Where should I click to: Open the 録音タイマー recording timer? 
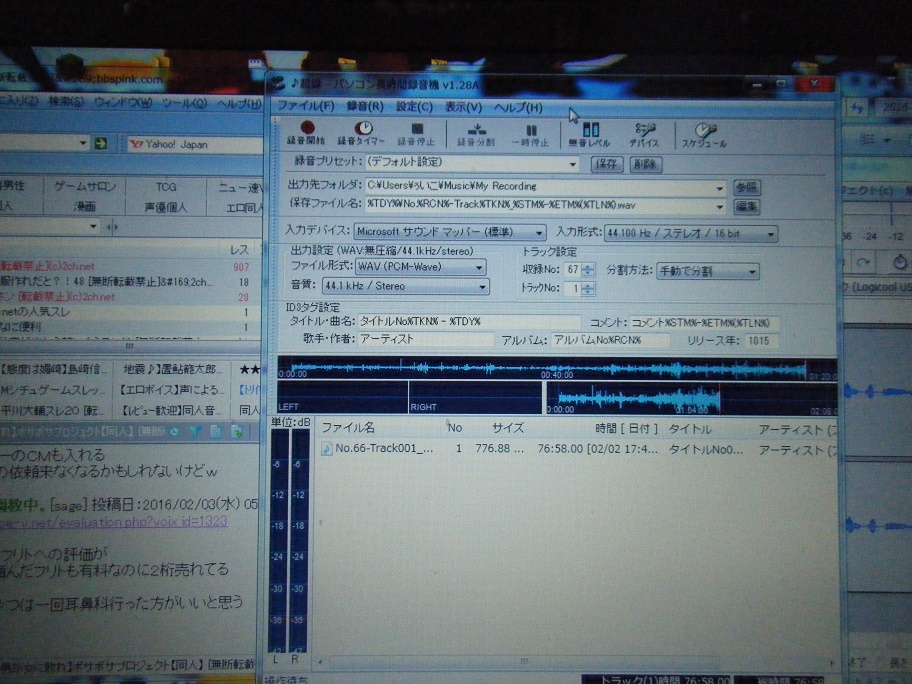[x=362, y=133]
